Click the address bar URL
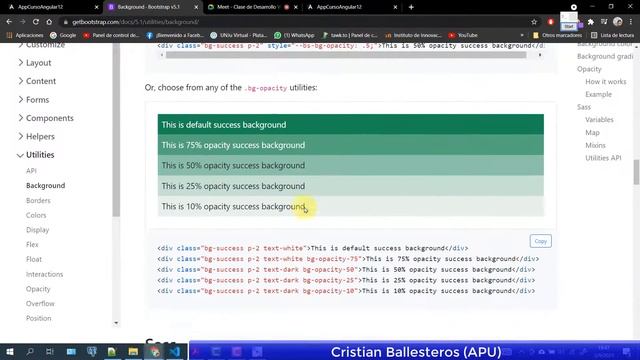 [136, 22]
